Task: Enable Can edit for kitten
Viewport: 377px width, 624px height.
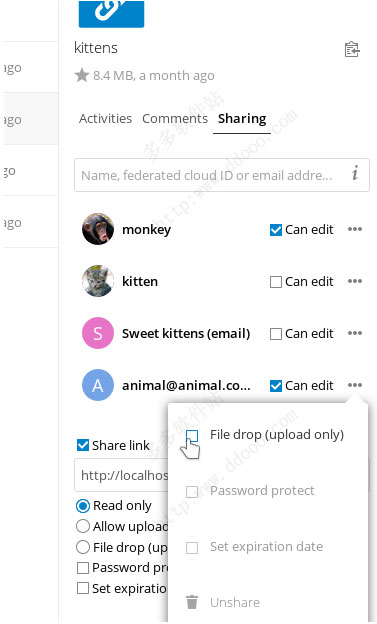Action: point(276,282)
